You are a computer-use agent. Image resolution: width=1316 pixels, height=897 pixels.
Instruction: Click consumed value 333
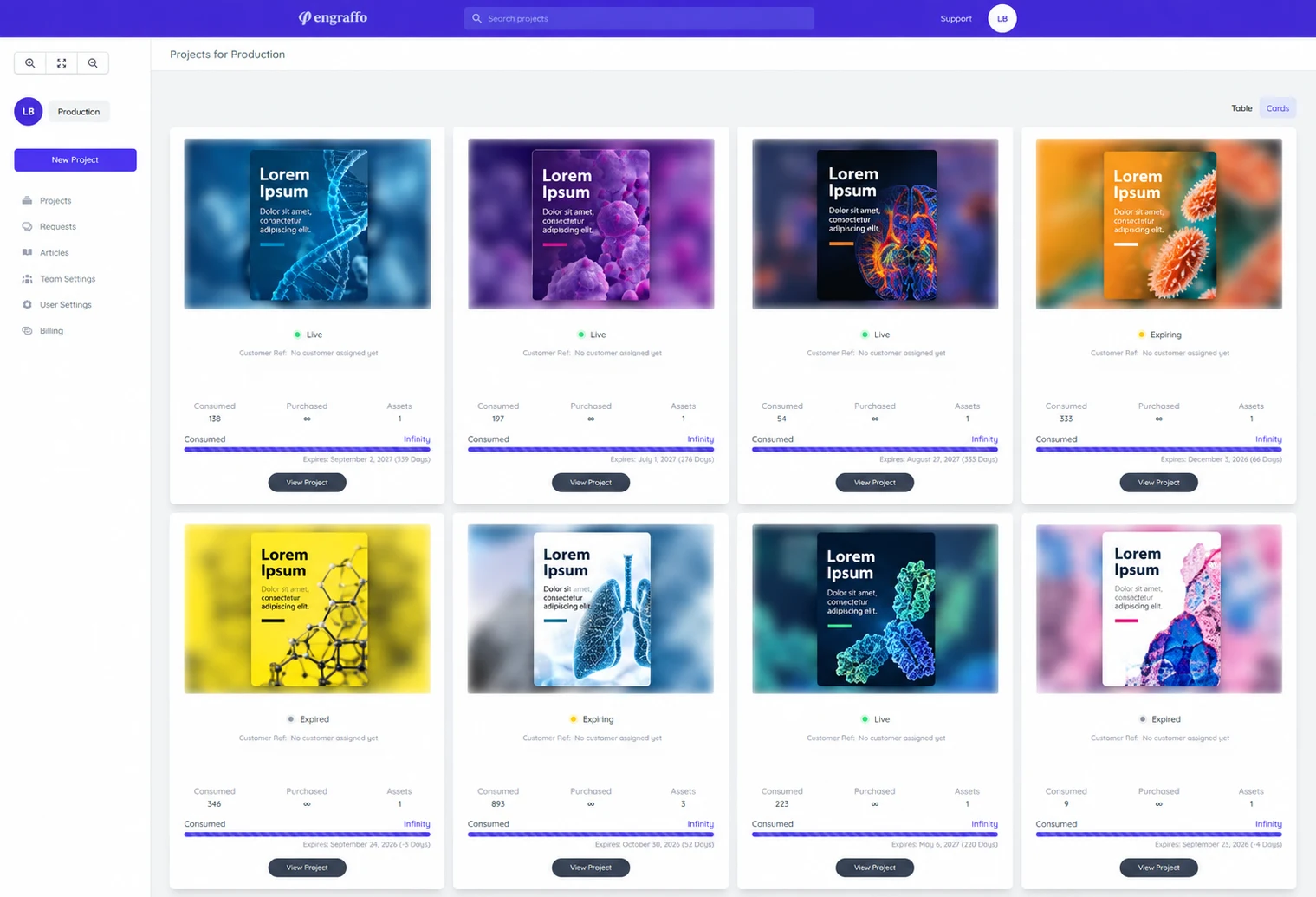point(1066,419)
